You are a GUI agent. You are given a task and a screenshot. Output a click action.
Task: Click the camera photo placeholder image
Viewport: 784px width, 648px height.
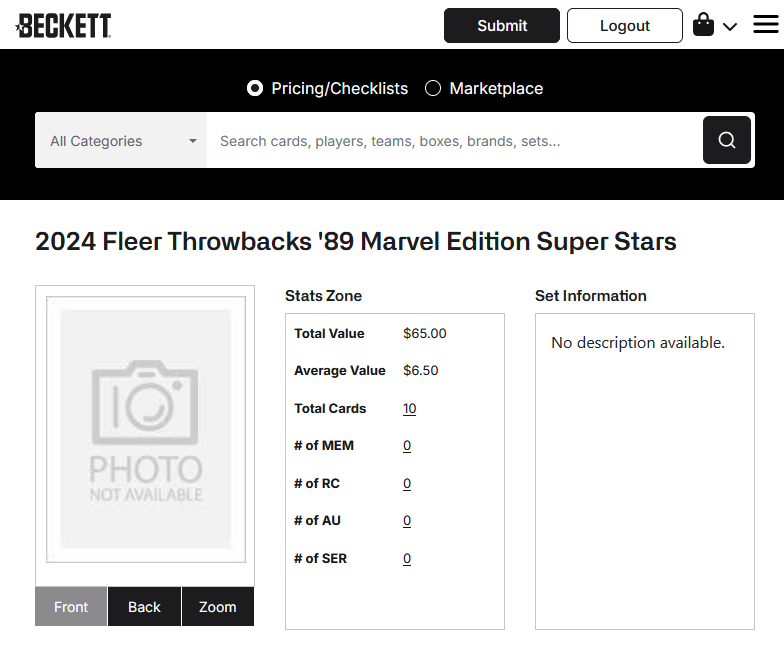pos(146,429)
